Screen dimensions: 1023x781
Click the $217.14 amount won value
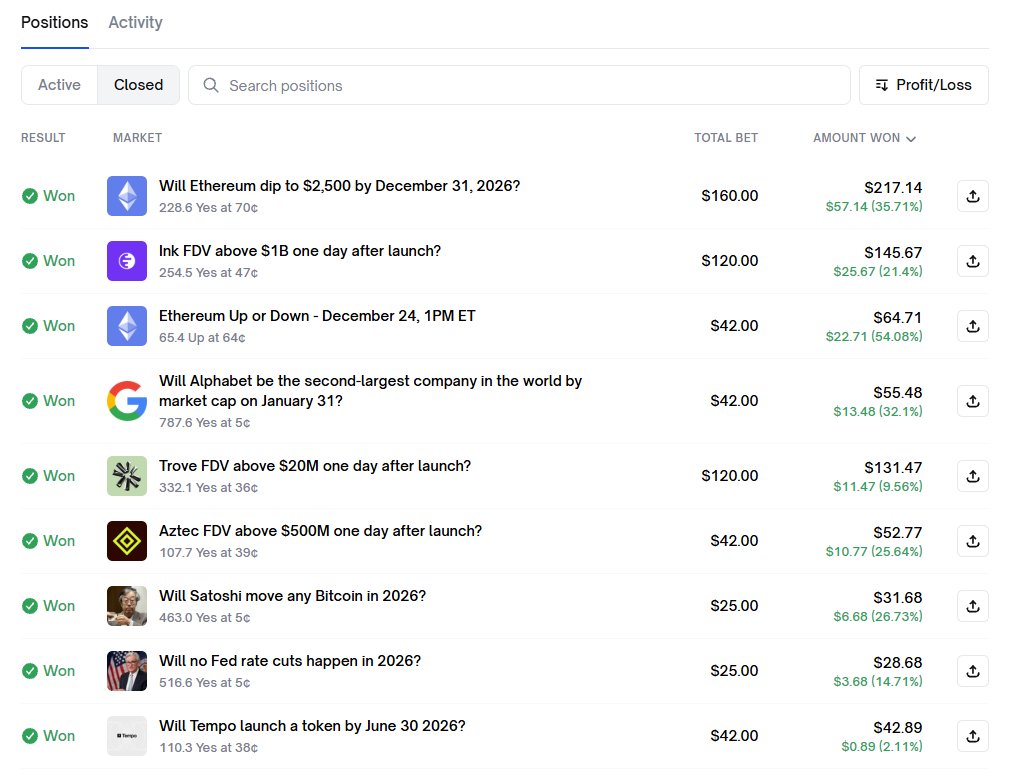tap(893, 188)
